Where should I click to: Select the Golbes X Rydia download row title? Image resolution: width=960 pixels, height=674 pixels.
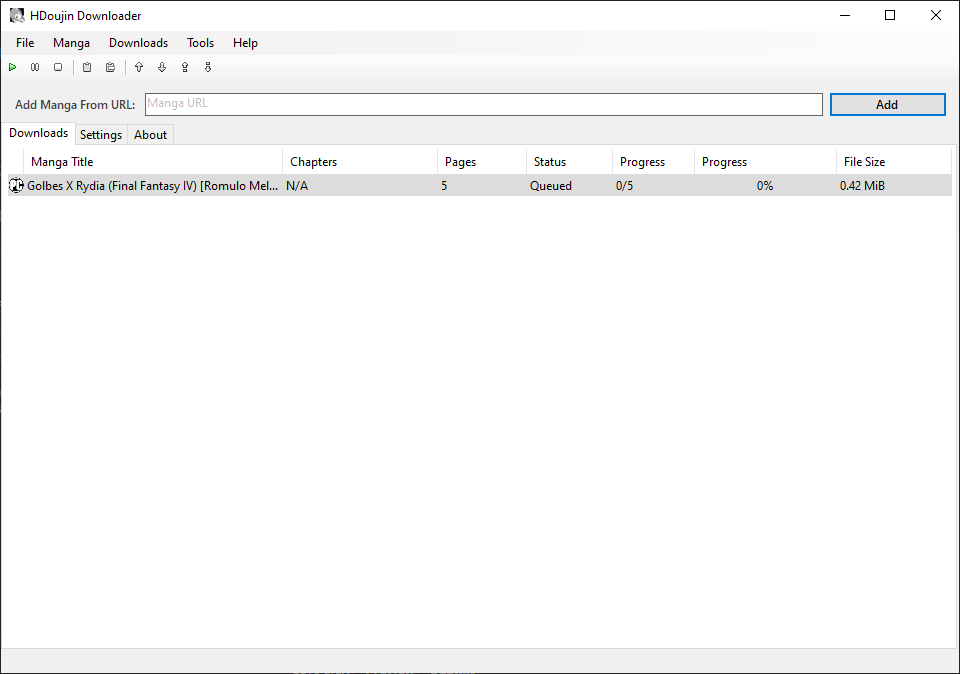152,185
